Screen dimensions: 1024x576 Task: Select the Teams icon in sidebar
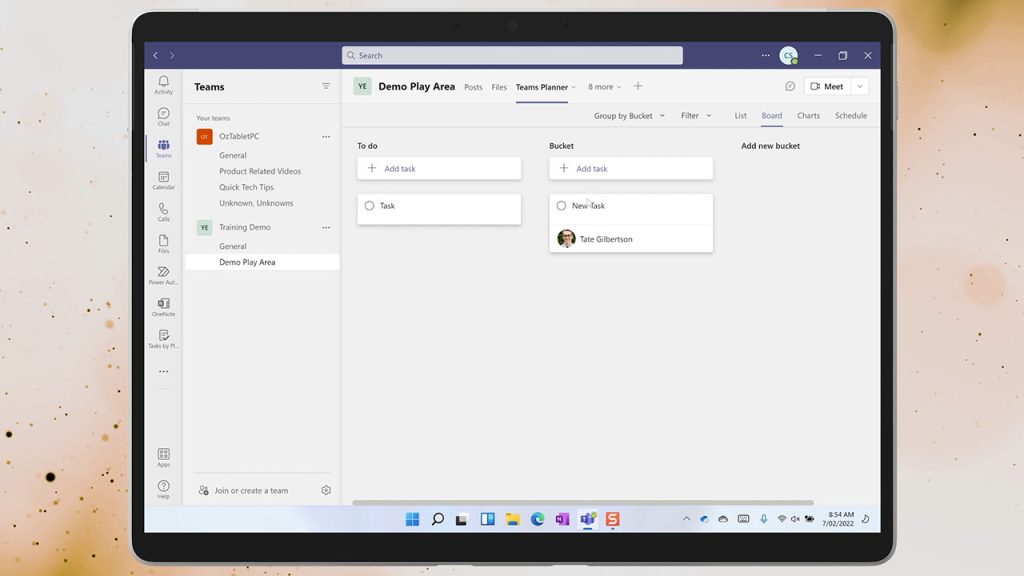(163, 148)
